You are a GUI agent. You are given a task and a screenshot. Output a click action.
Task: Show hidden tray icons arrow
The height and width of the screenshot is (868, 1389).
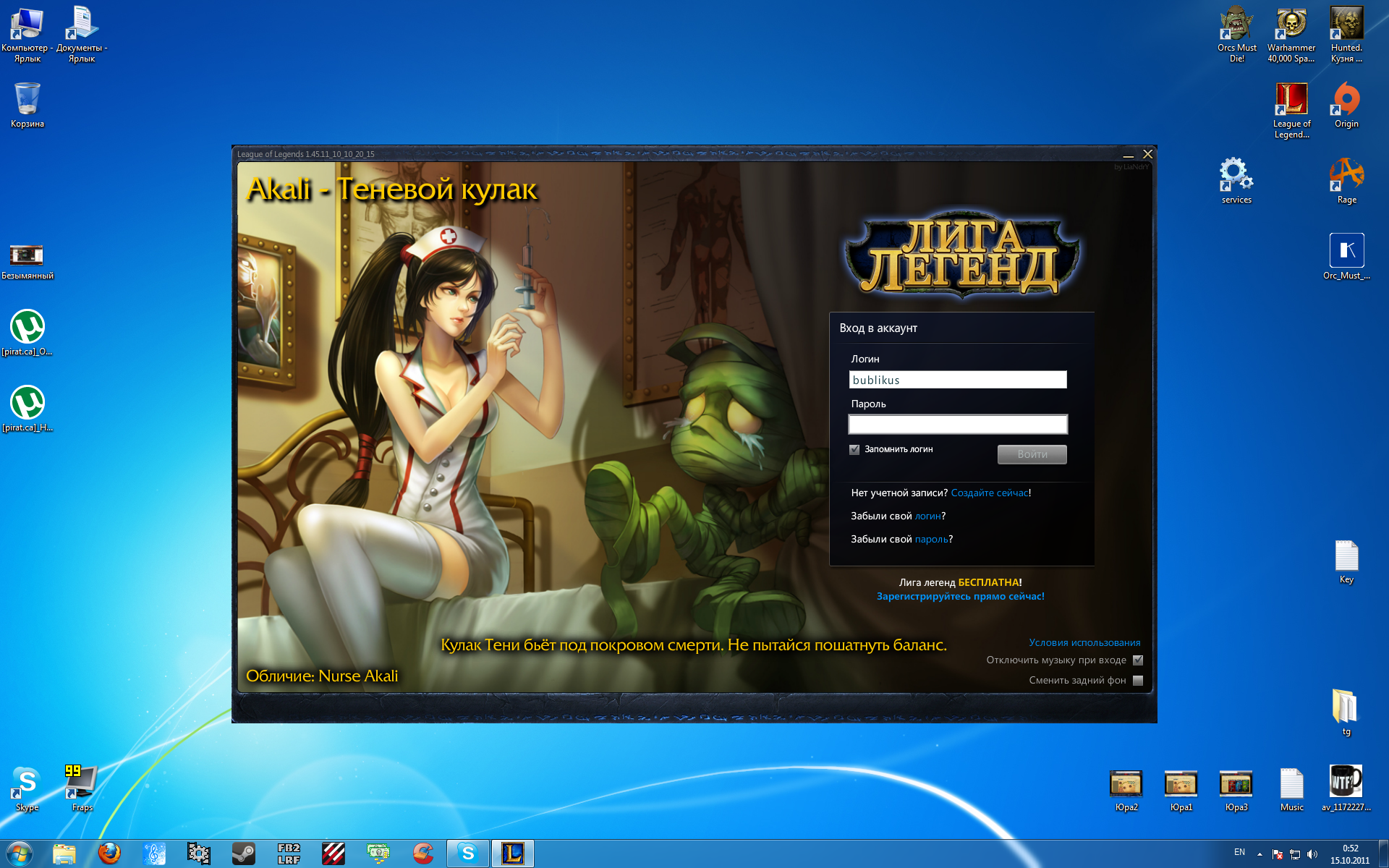pyautogui.click(x=1260, y=854)
